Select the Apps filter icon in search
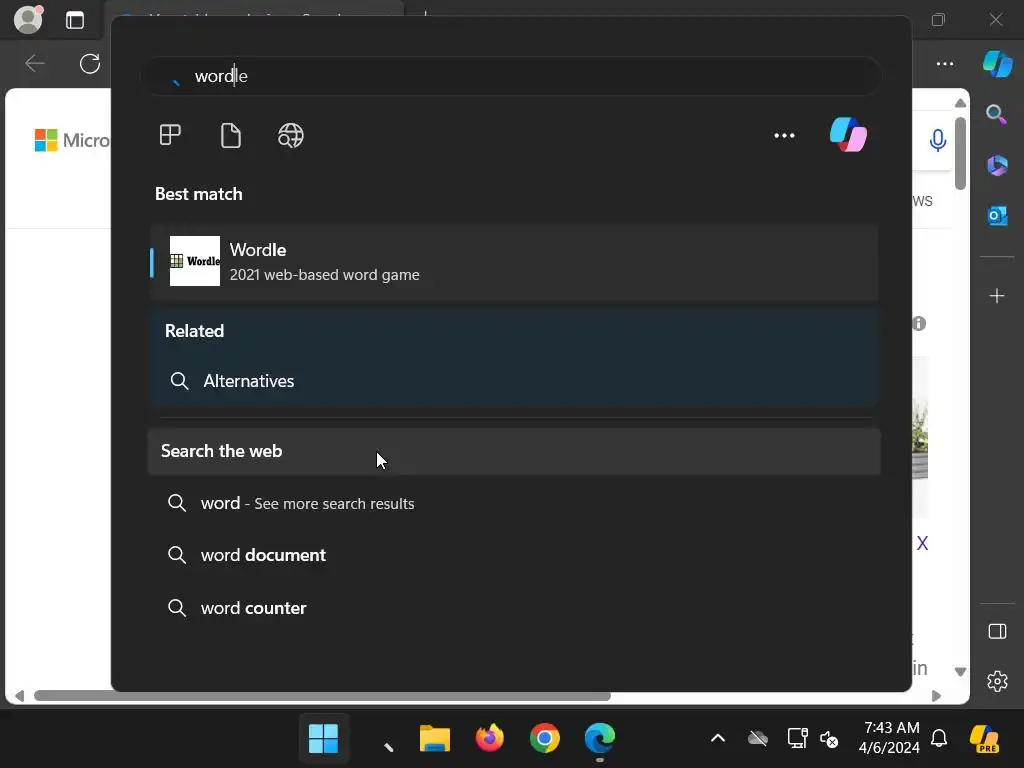The width and height of the screenshot is (1024, 768). pos(170,135)
